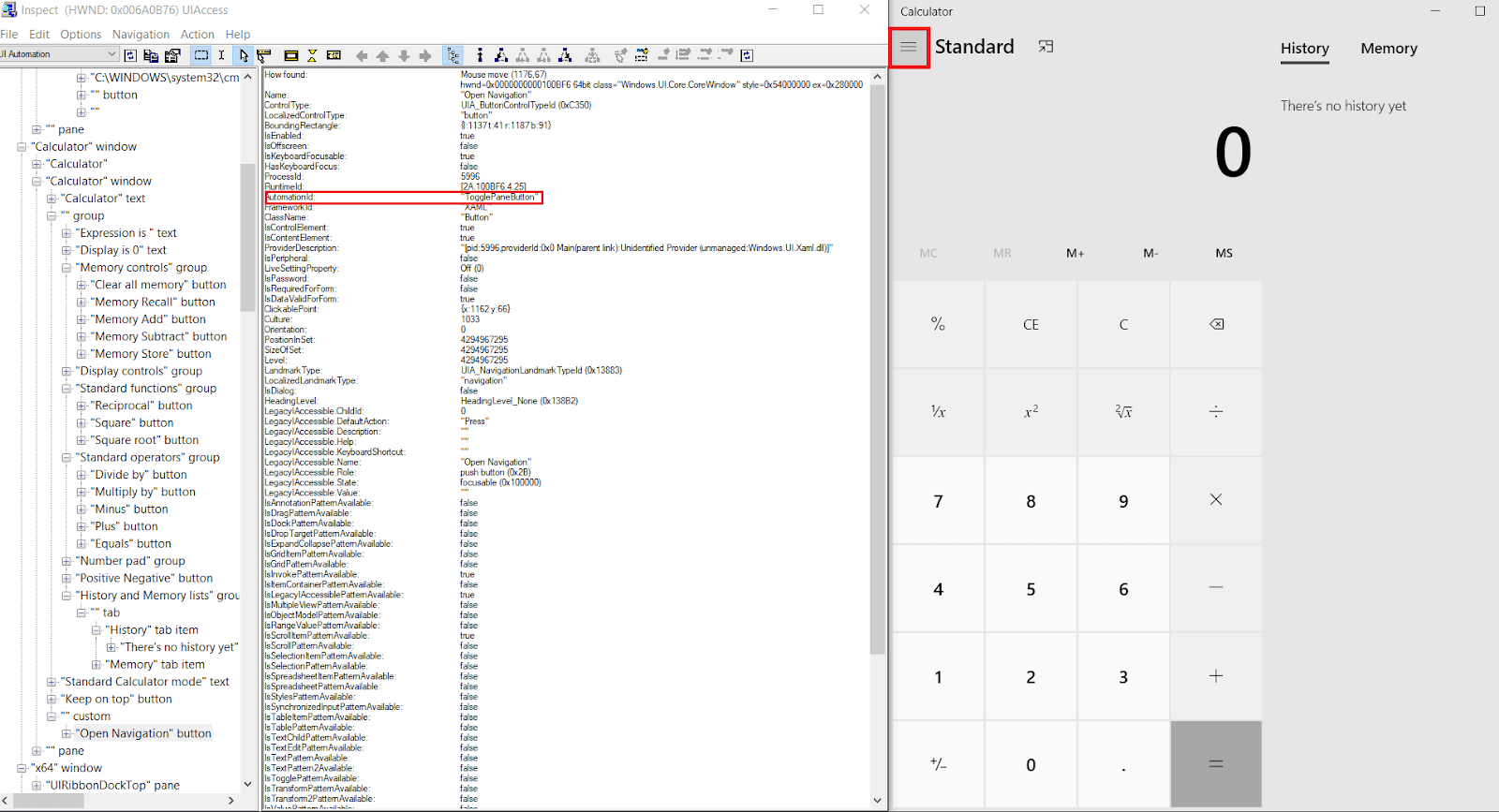Click the tree pane vertical scrollbar
This screenshot has width=1499, height=812.
247,238
